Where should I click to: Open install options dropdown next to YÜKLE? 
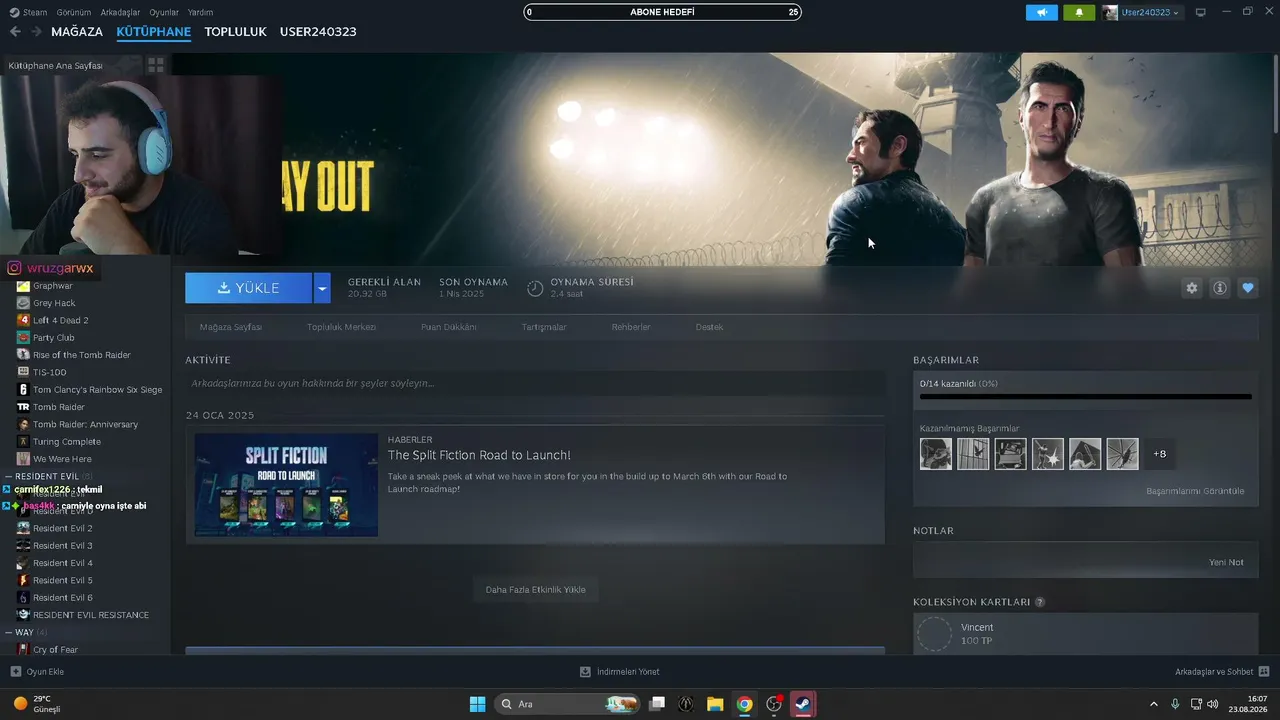tap(322, 288)
